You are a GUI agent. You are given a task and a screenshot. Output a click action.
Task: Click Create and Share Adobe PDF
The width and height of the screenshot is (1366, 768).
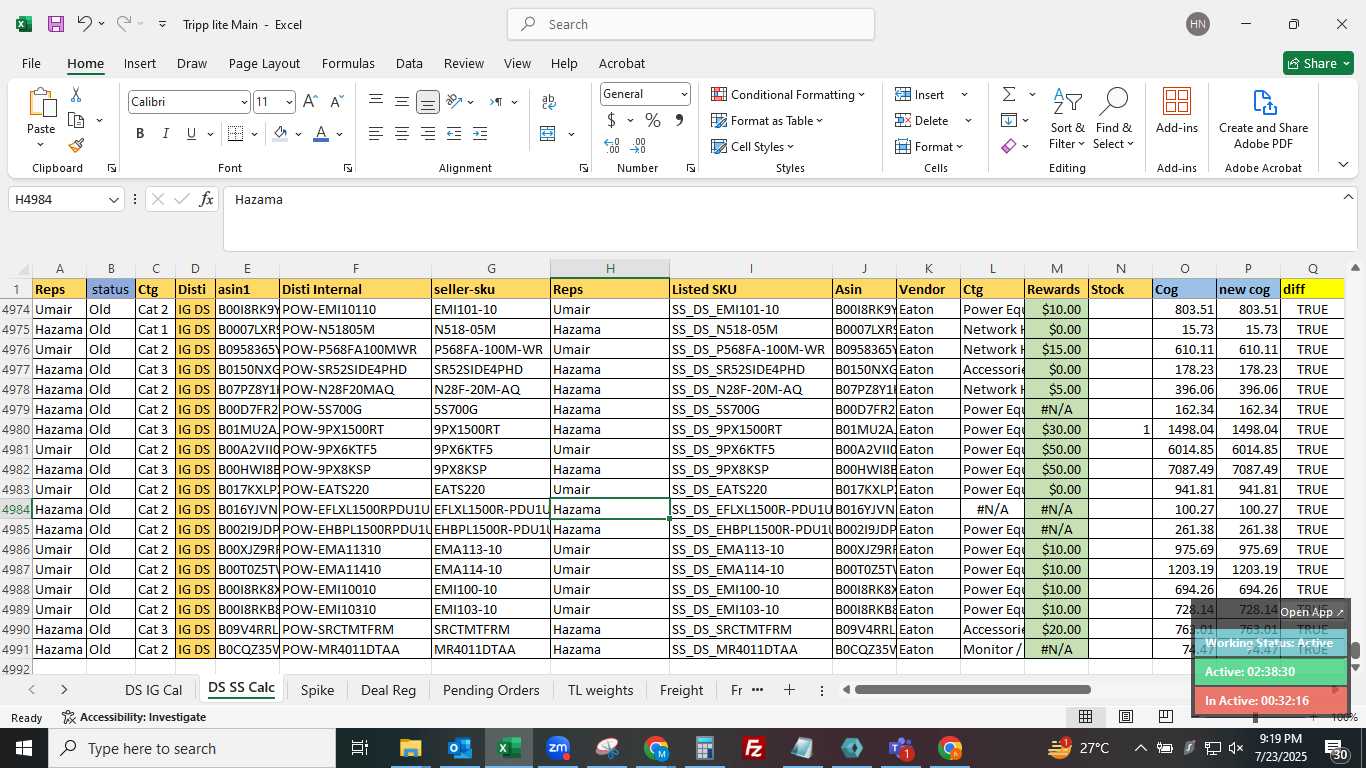click(x=1264, y=119)
